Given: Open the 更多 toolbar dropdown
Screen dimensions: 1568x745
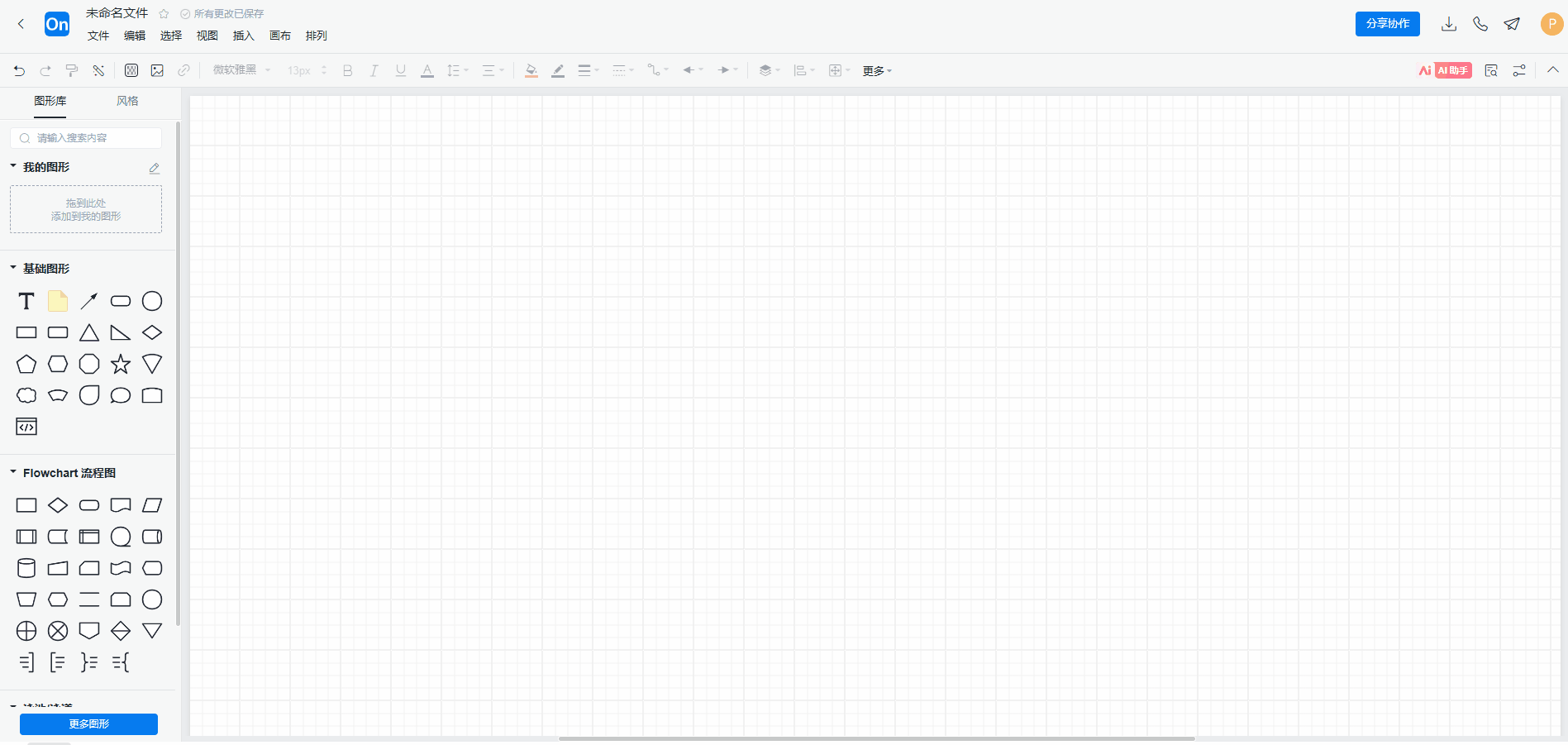Looking at the screenshot, I should point(877,71).
